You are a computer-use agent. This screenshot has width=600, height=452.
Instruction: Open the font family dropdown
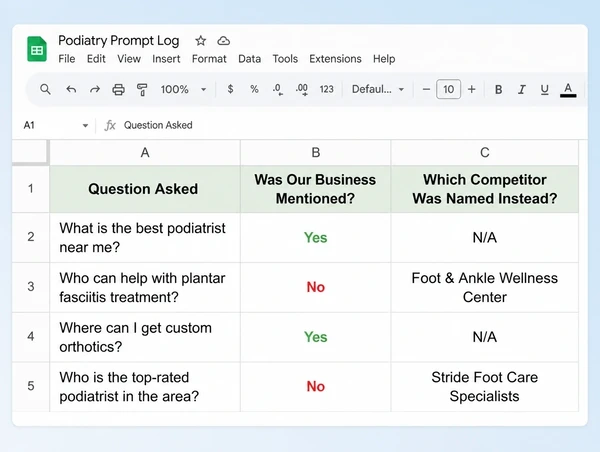click(x=378, y=89)
